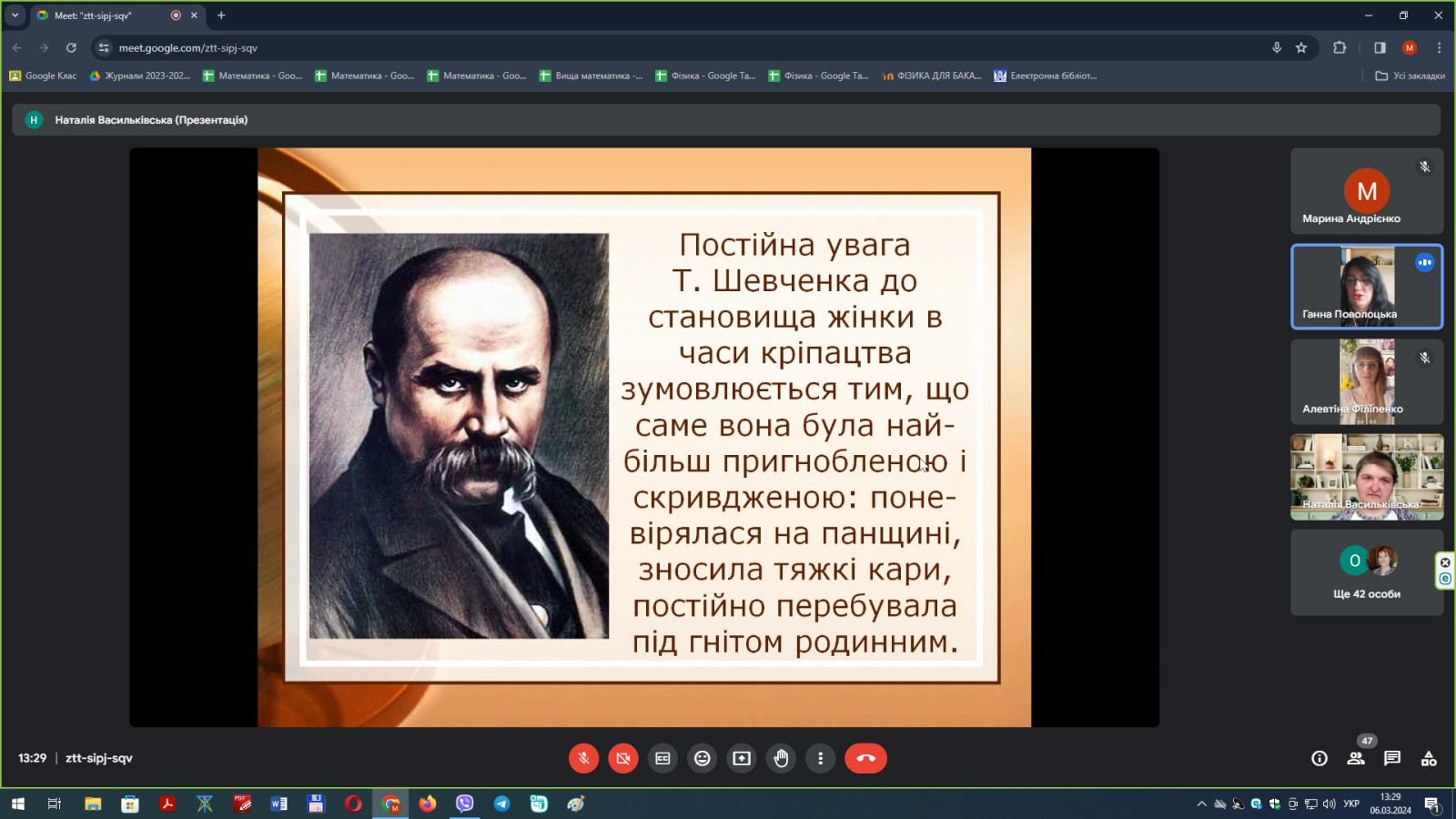Viewport: 1456px width, 819px height.
Task: Reload the Meet page
Action: [71, 47]
